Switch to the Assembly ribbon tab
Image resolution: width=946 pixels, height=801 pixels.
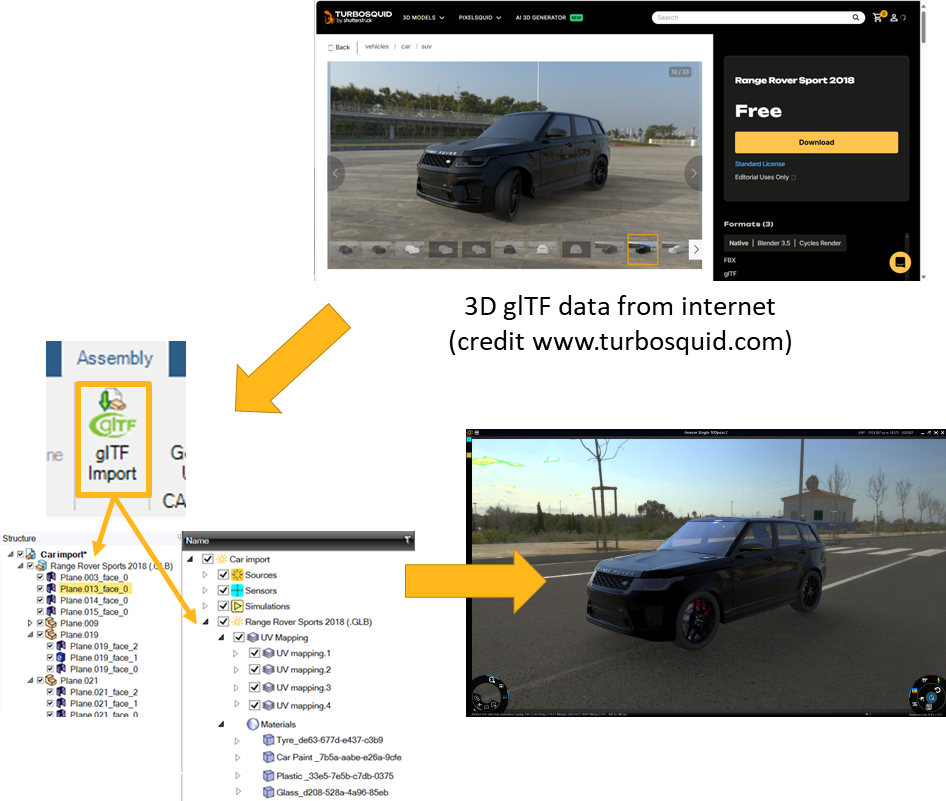coord(115,358)
